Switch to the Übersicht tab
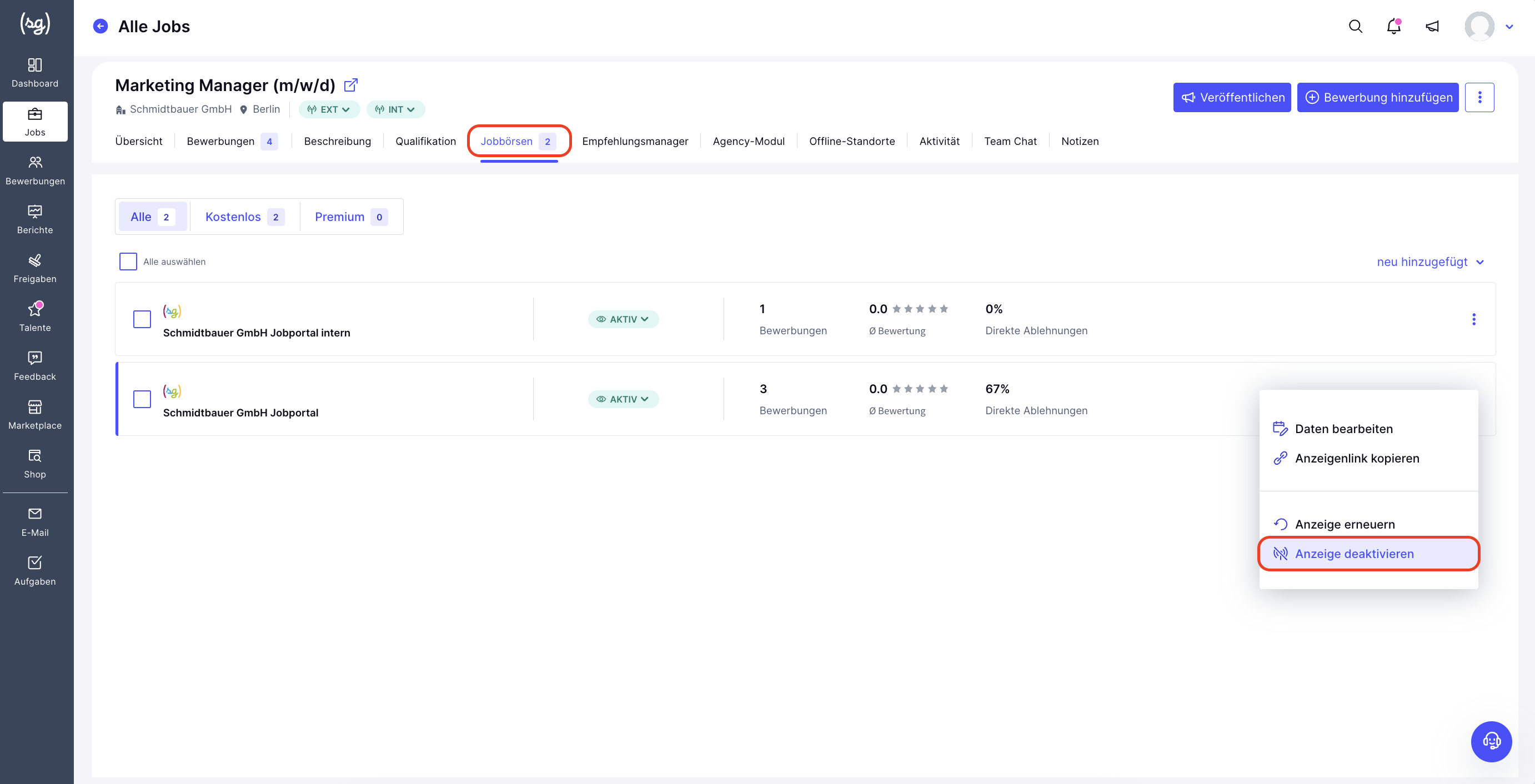The width and height of the screenshot is (1535, 784). (x=138, y=141)
